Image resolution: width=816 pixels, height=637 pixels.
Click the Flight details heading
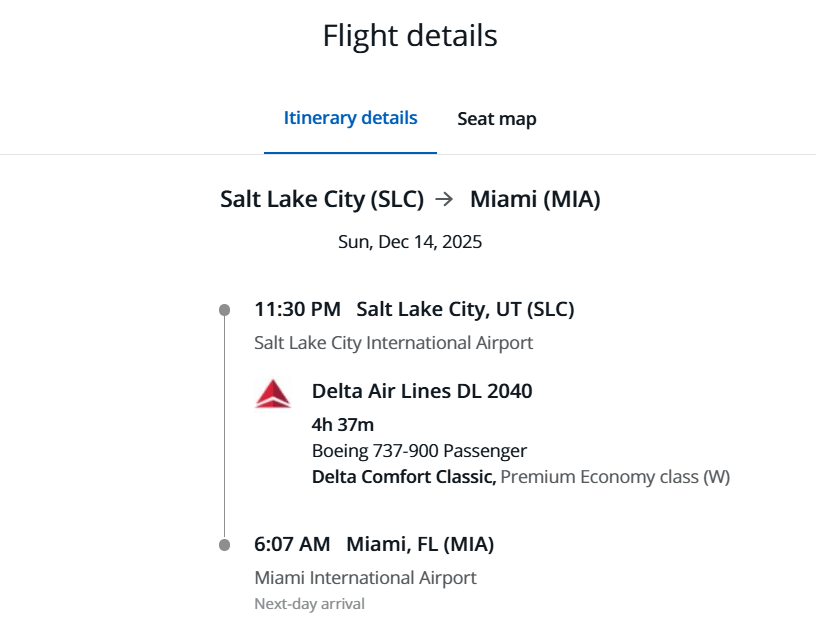[409, 36]
